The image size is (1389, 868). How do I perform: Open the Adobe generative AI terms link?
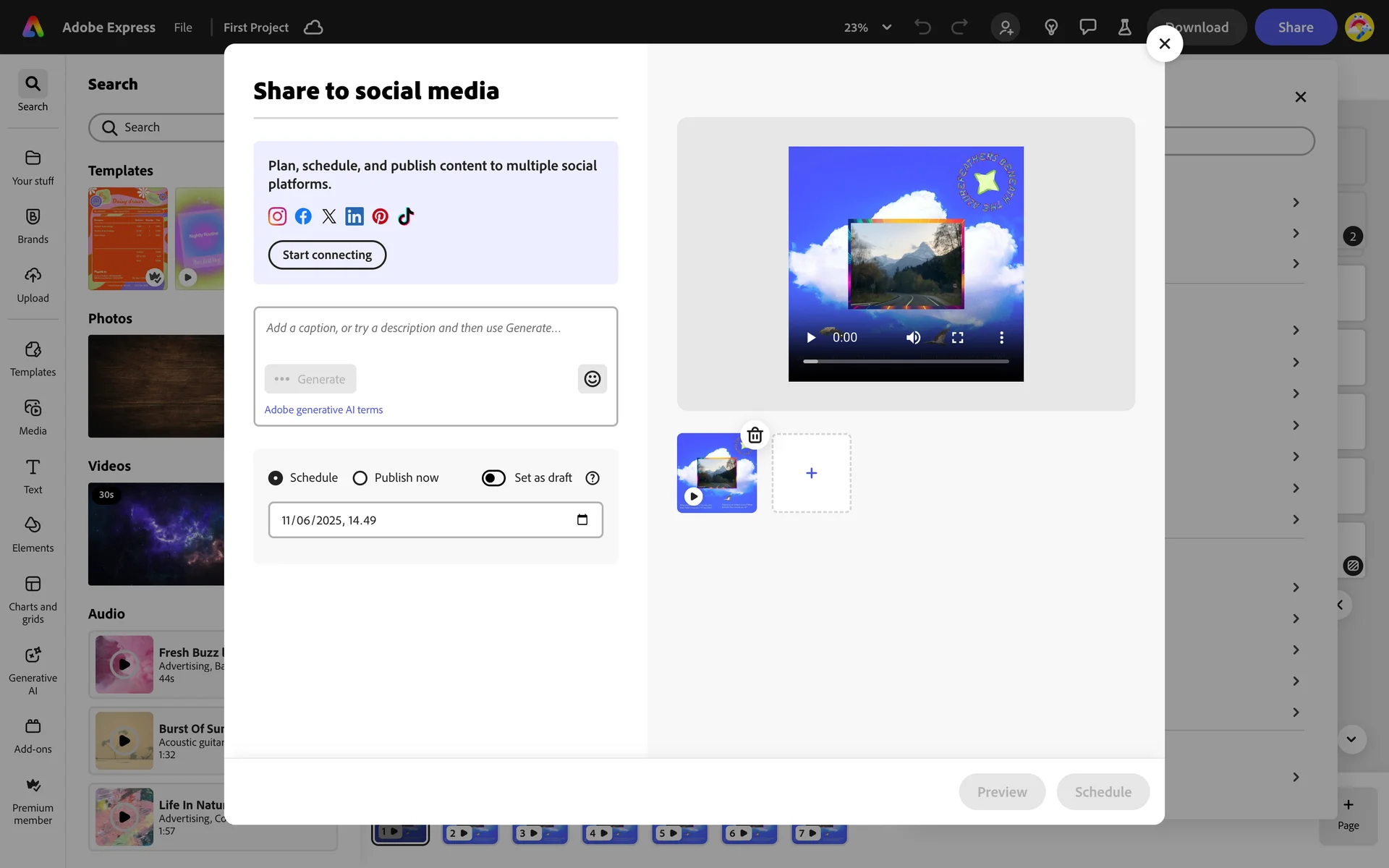[x=323, y=410]
